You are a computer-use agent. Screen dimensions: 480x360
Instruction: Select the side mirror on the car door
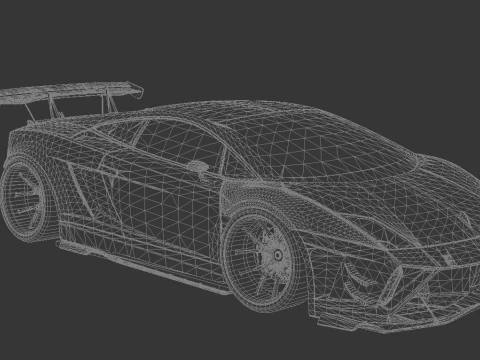coord(197,166)
